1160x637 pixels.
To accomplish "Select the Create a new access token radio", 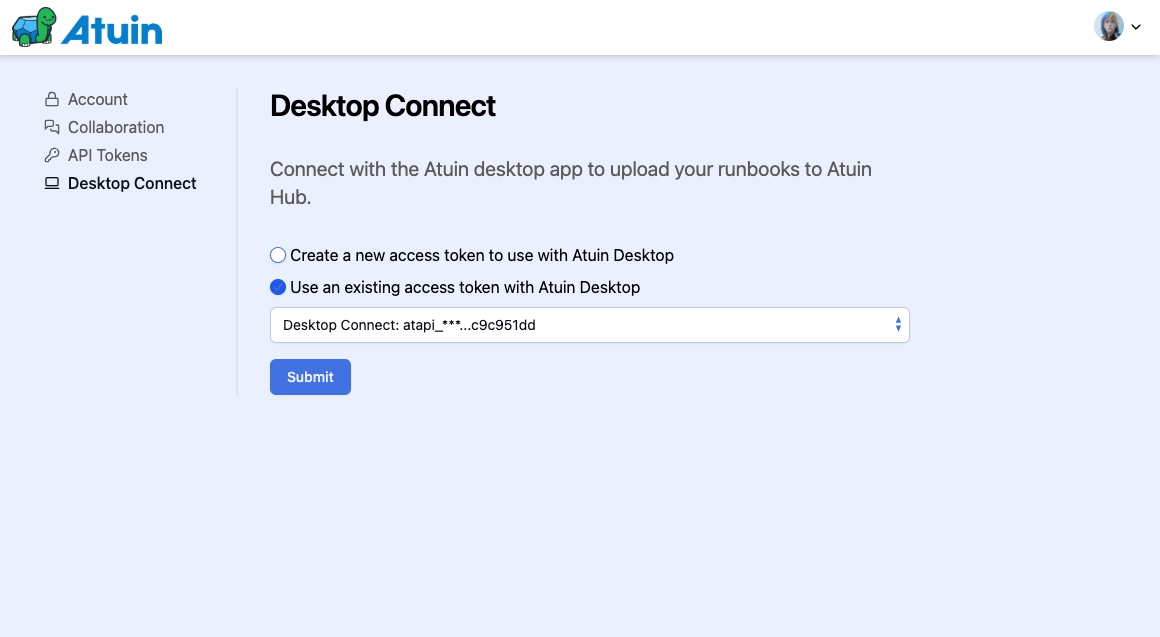I will pos(278,255).
